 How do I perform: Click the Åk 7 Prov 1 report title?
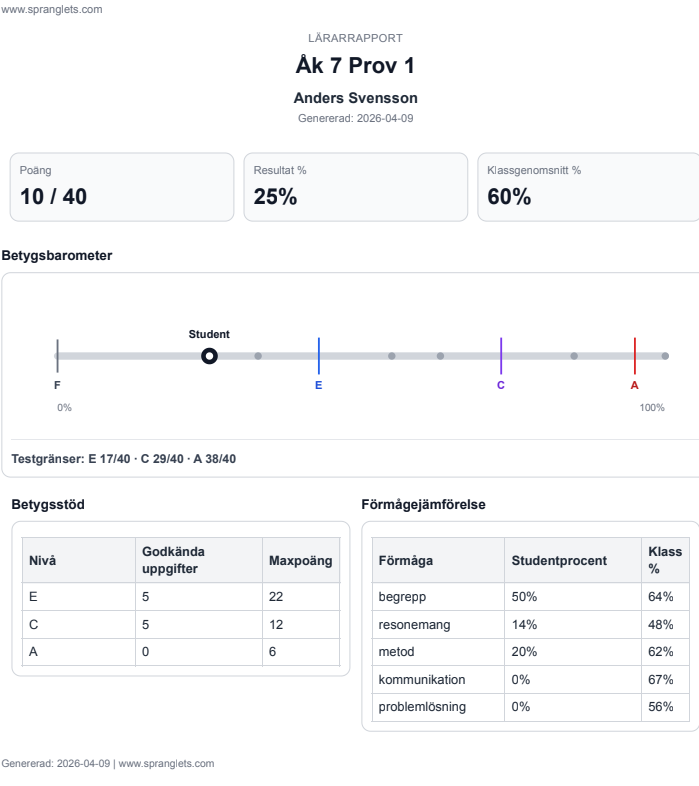[355, 66]
